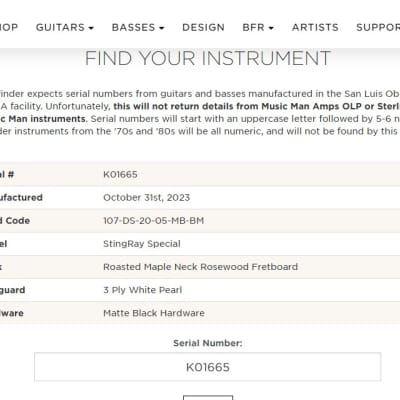Open the BASSES dropdown menu
The height and width of the screenshot is (400, 400).
pyautogui.click(x=138, y=27)
